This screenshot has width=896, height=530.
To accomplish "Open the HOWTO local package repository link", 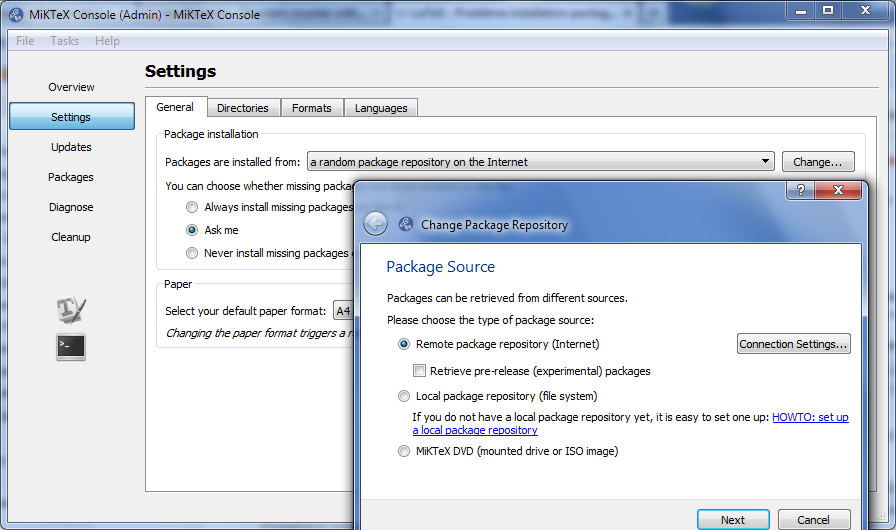I will pyautogui.click(x=810, y=417).
